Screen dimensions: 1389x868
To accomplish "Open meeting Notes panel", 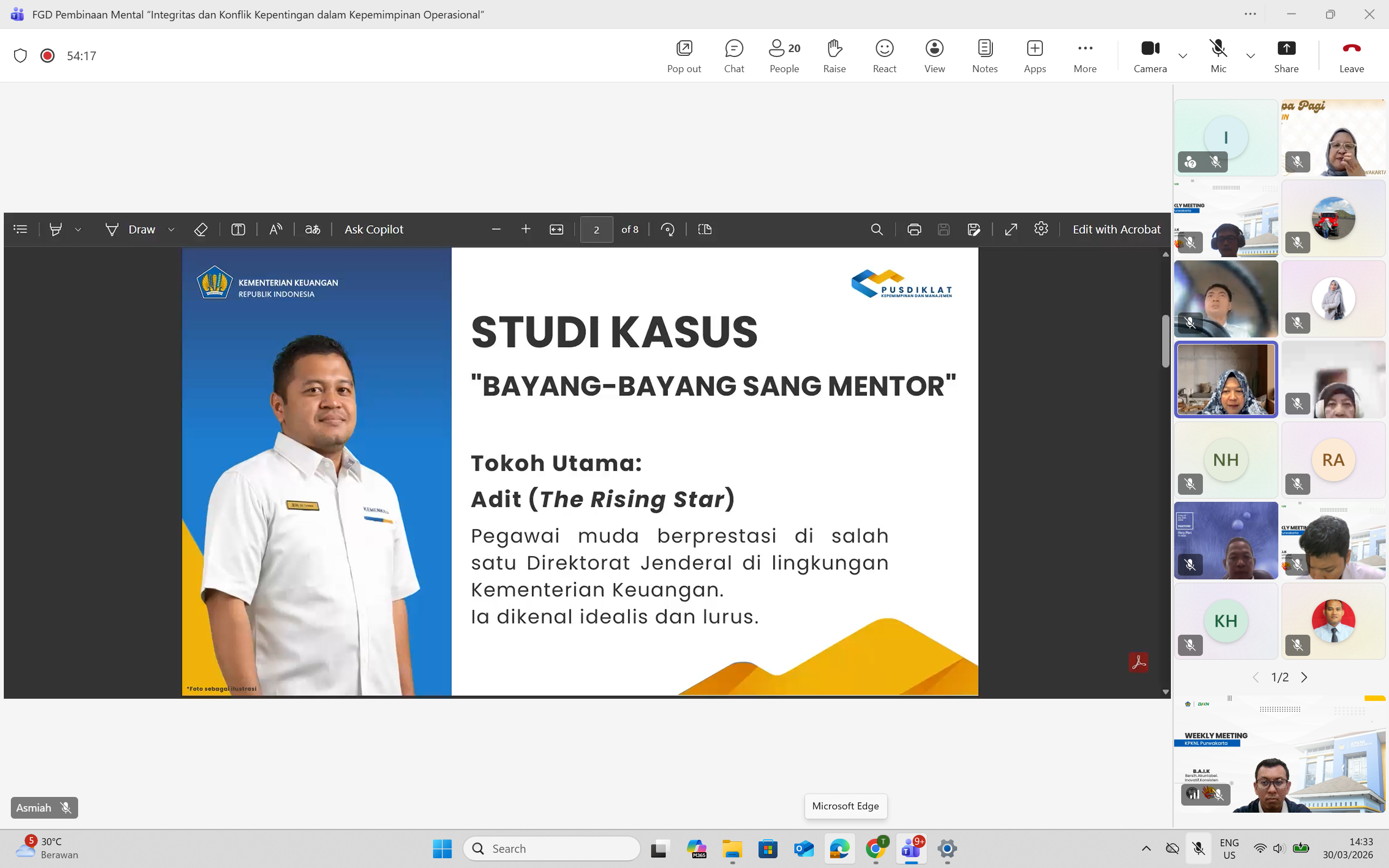I will tap(984, 49).
